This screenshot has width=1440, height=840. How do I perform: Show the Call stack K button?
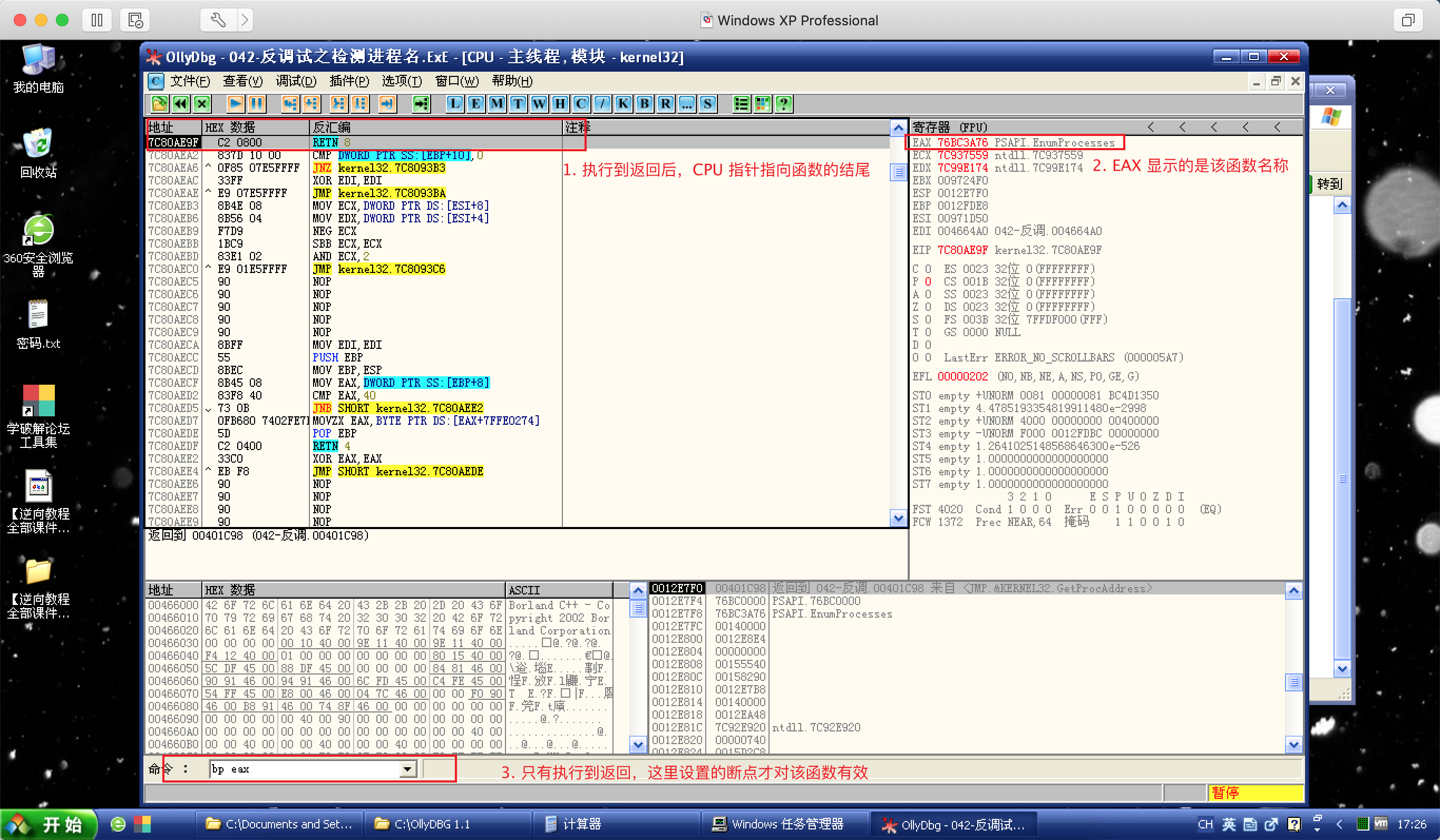(x=623, y=103)
